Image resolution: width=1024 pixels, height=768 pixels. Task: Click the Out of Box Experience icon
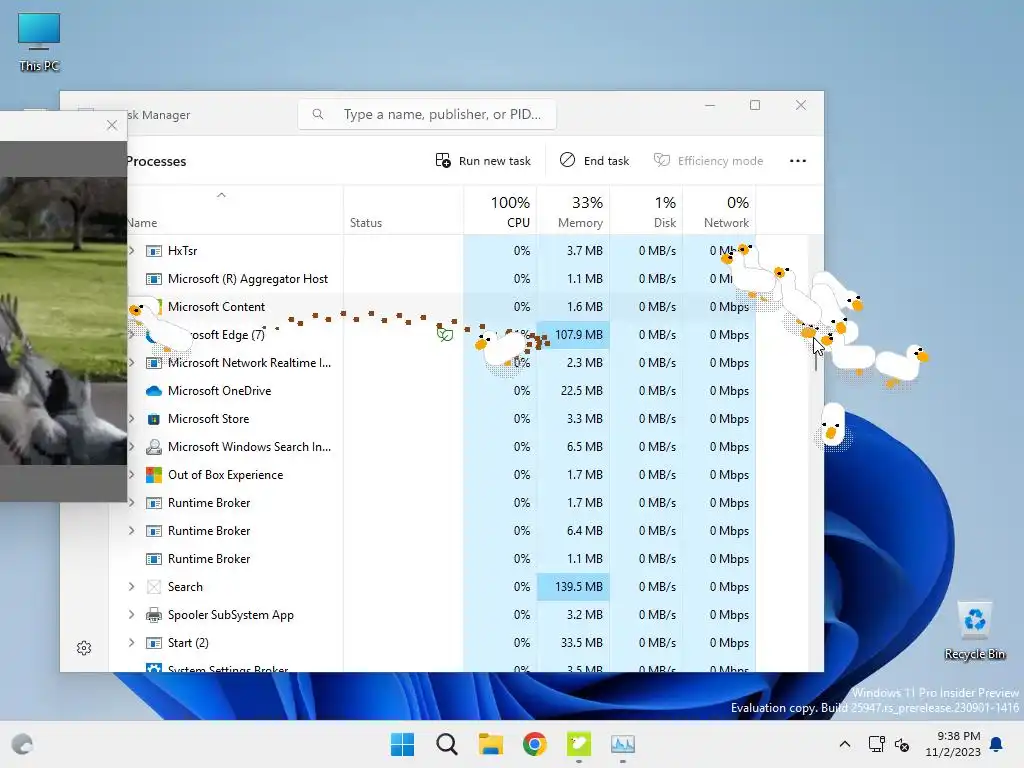pos(153,475)
